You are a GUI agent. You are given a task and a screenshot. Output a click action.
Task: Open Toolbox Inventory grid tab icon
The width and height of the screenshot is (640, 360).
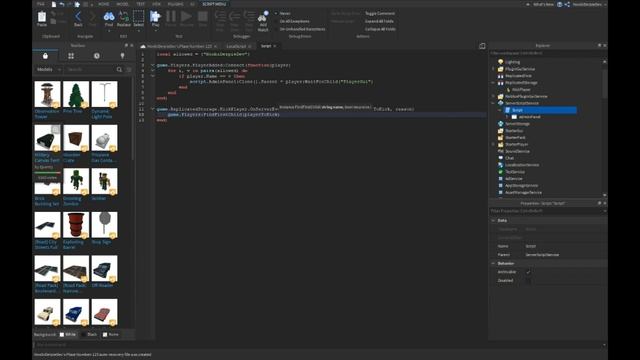click(71, 56)
